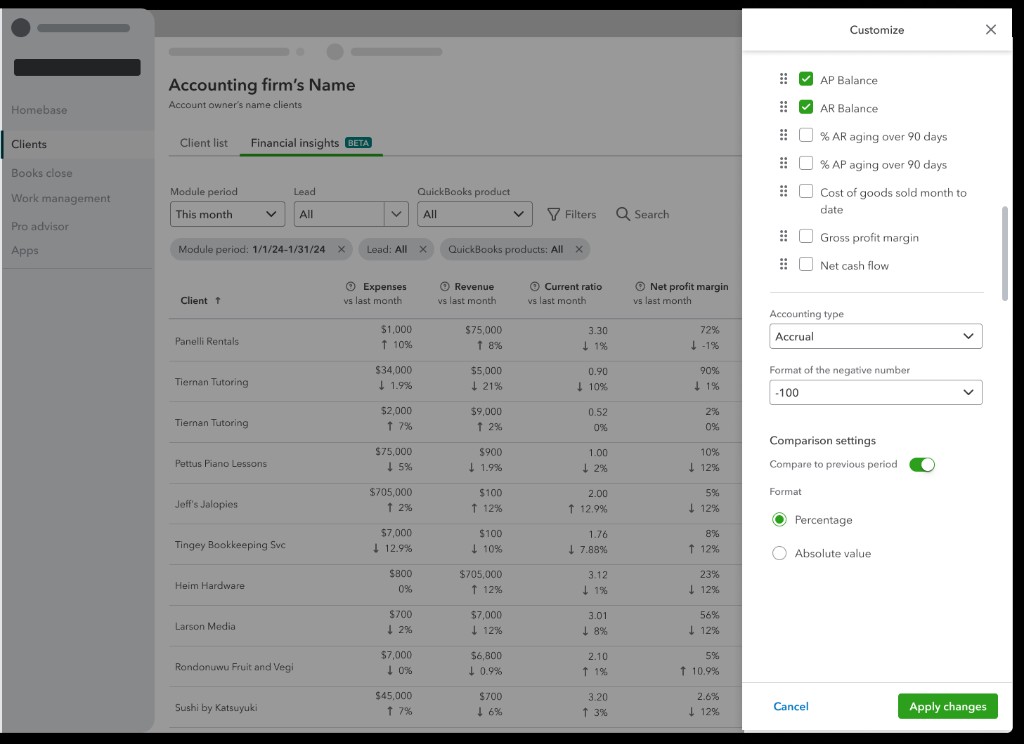Open the negative number format dropdown
The height and width of the screenshot is (744, 1024).
click(875, 393)
